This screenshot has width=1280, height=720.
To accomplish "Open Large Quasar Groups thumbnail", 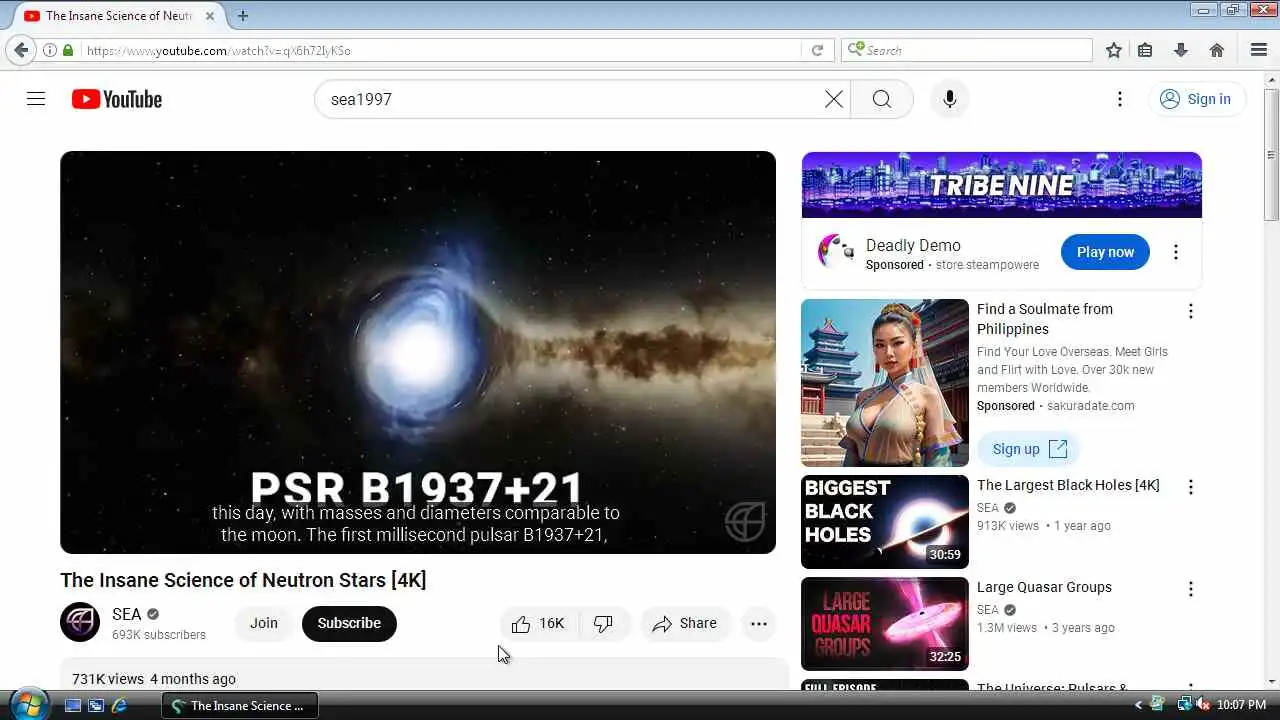I will pyautogui.click(x=885, y=624).
